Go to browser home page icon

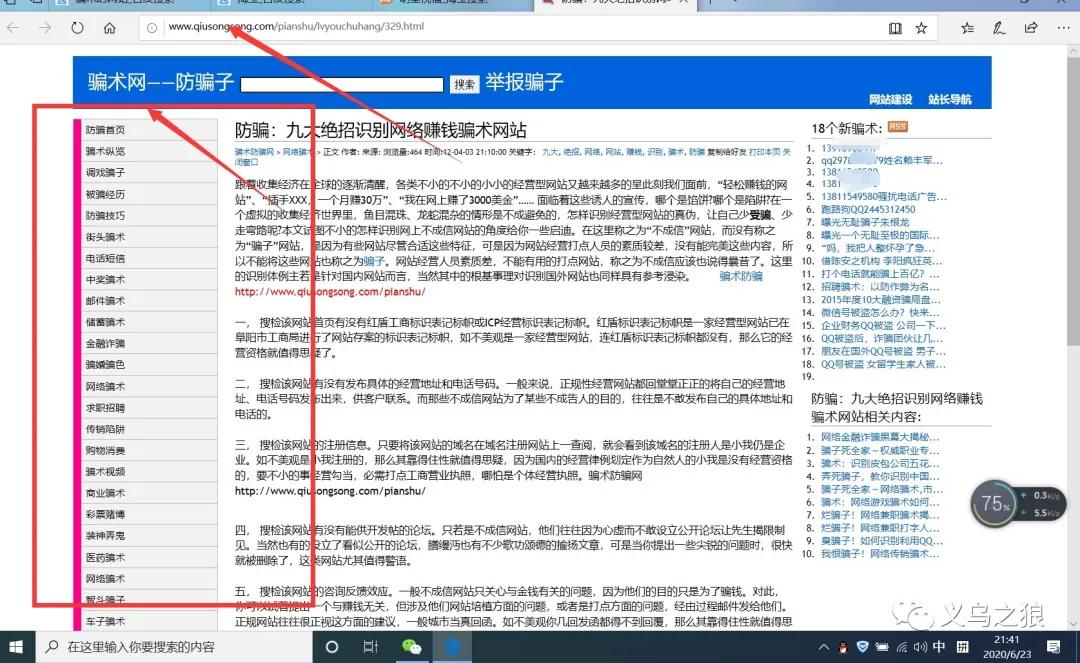pos(110,28)
